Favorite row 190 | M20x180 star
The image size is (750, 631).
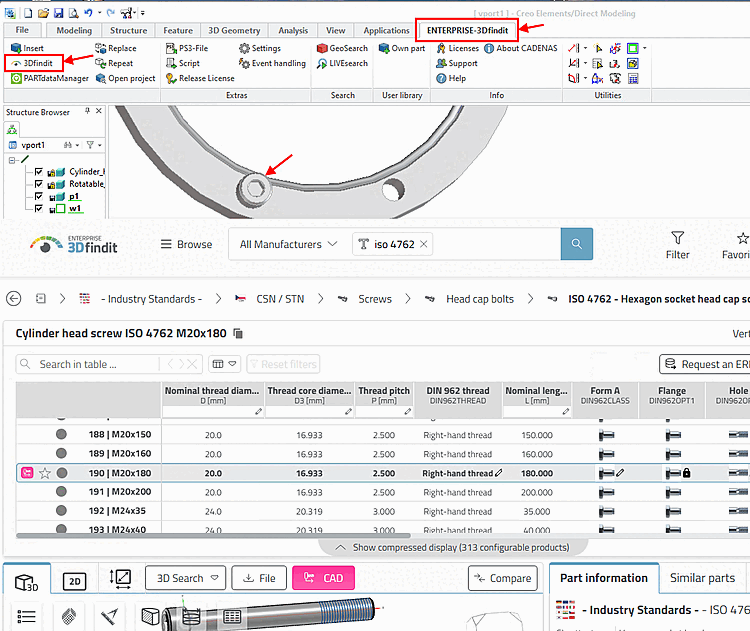point(45,473)
